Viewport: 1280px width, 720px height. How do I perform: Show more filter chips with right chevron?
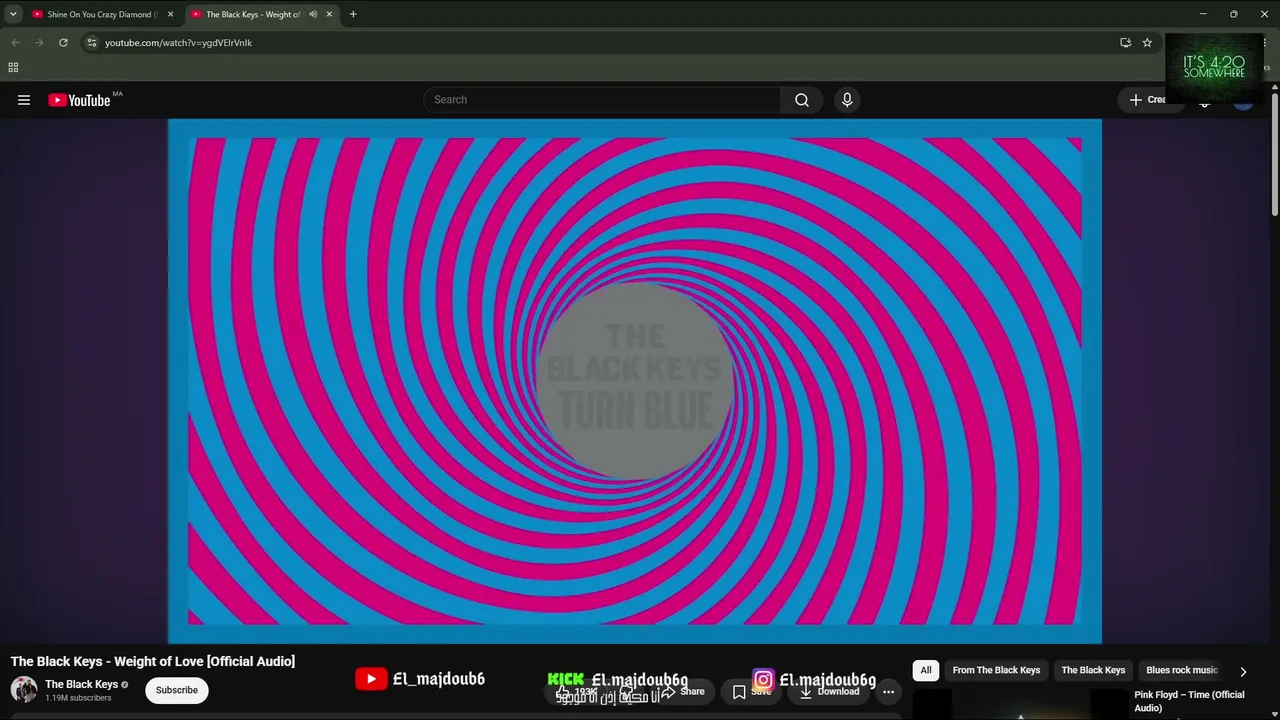[x=1243, y=671]
